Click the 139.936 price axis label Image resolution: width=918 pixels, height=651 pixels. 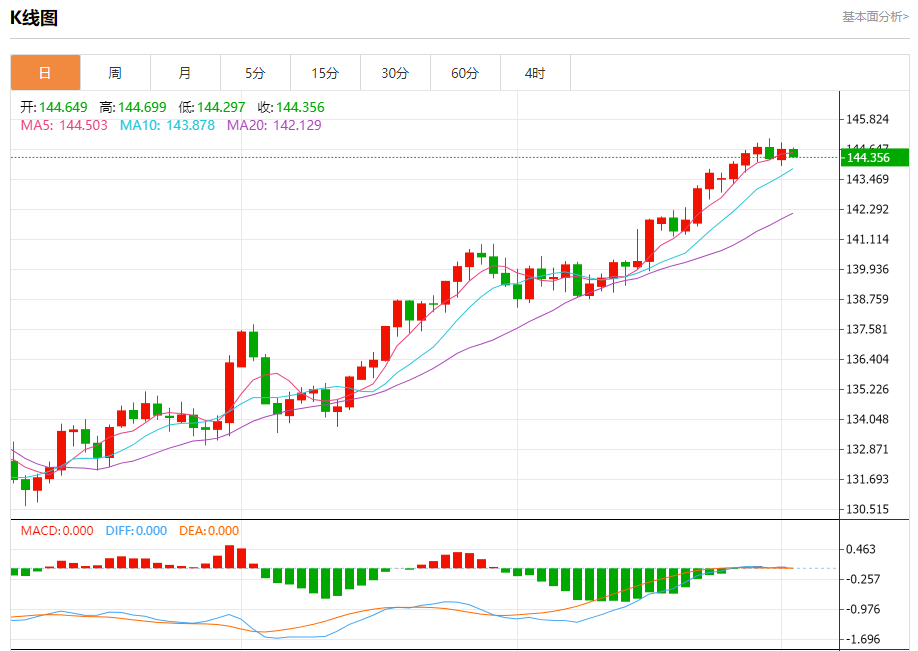click(x=868, y=269)
